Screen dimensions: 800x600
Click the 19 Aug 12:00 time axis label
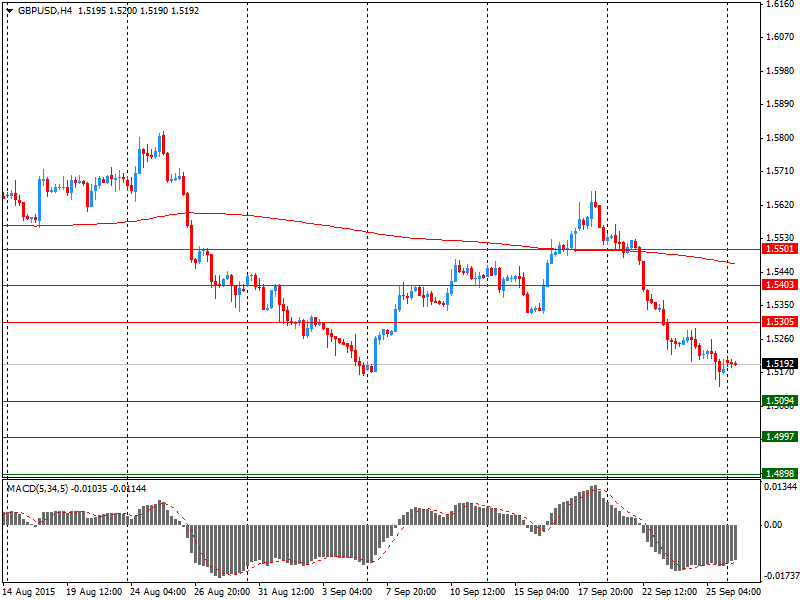coord(94,592)
